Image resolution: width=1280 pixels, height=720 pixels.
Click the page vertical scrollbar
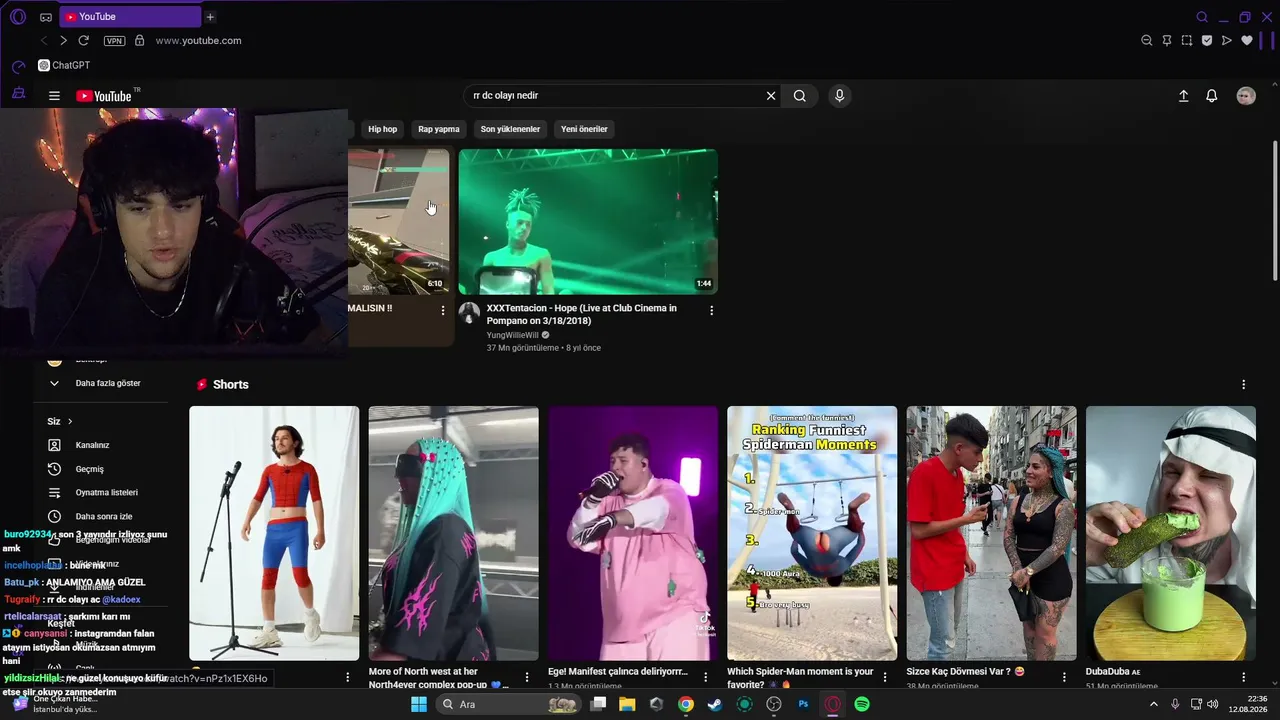coord(1274,210)
